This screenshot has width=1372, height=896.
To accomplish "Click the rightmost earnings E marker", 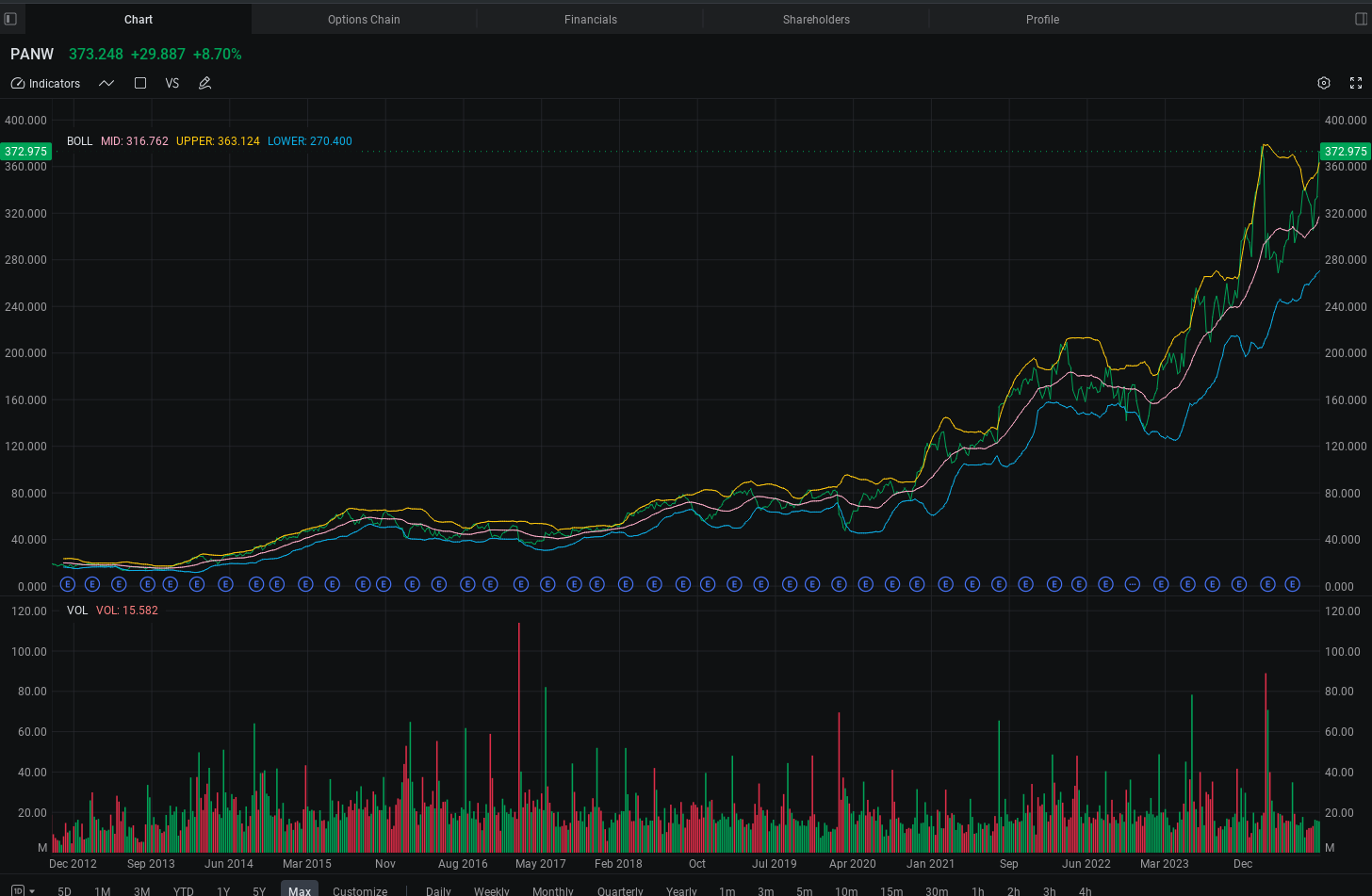I will (1293, 584).
